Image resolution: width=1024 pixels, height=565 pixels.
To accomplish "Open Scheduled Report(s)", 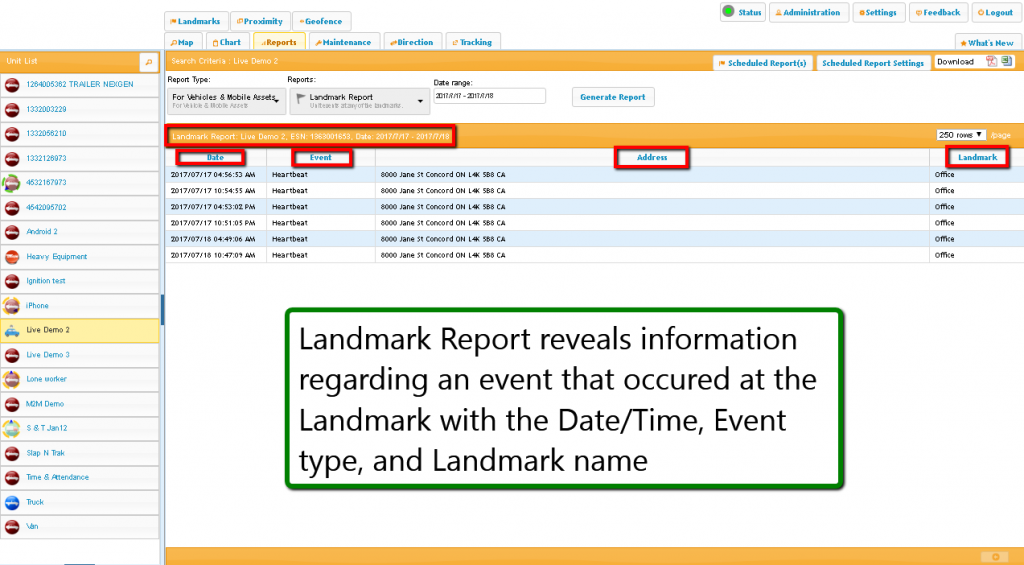I will coord(763,63).
